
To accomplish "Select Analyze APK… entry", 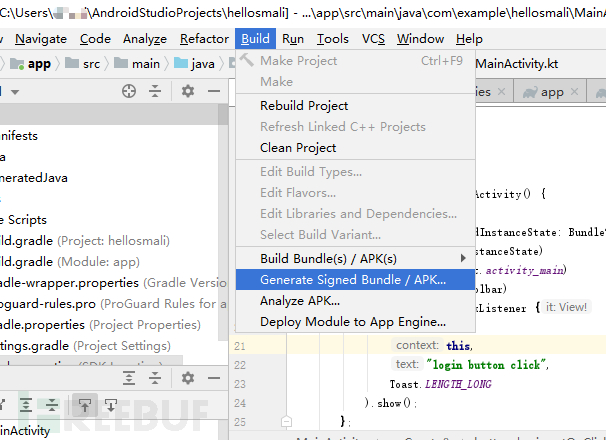I will tap(355, 300).
